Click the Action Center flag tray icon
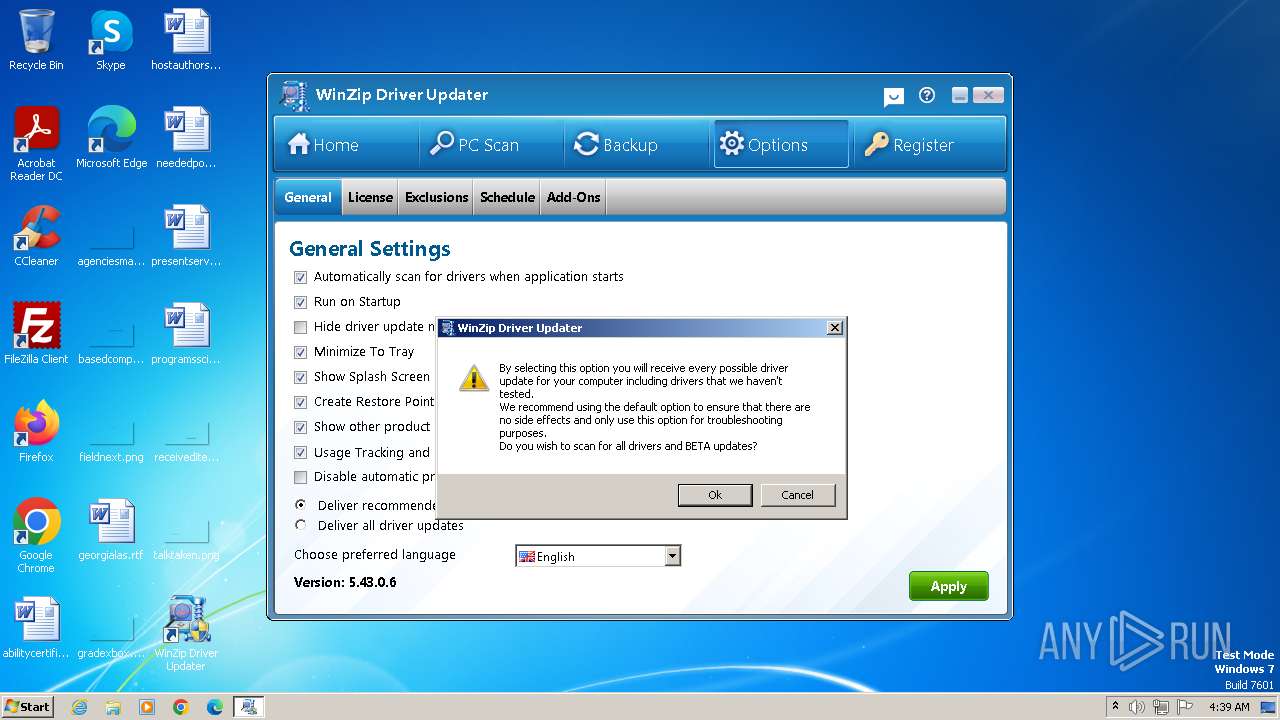This screenshot has height=720, width=1280. coord(1183,707)
